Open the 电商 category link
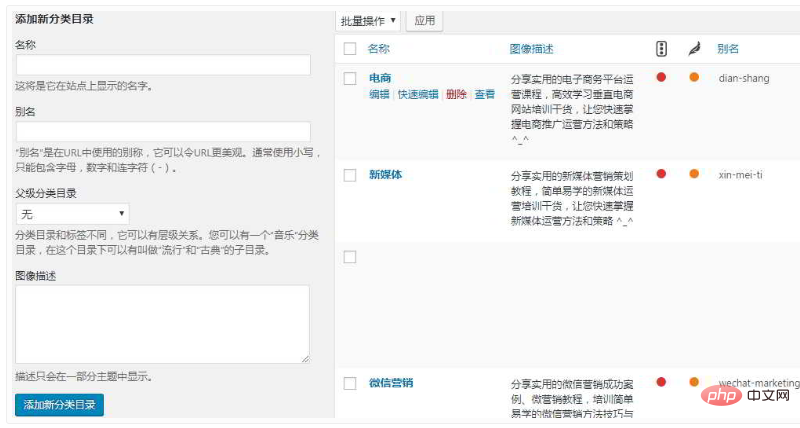 tap(380, 78)
